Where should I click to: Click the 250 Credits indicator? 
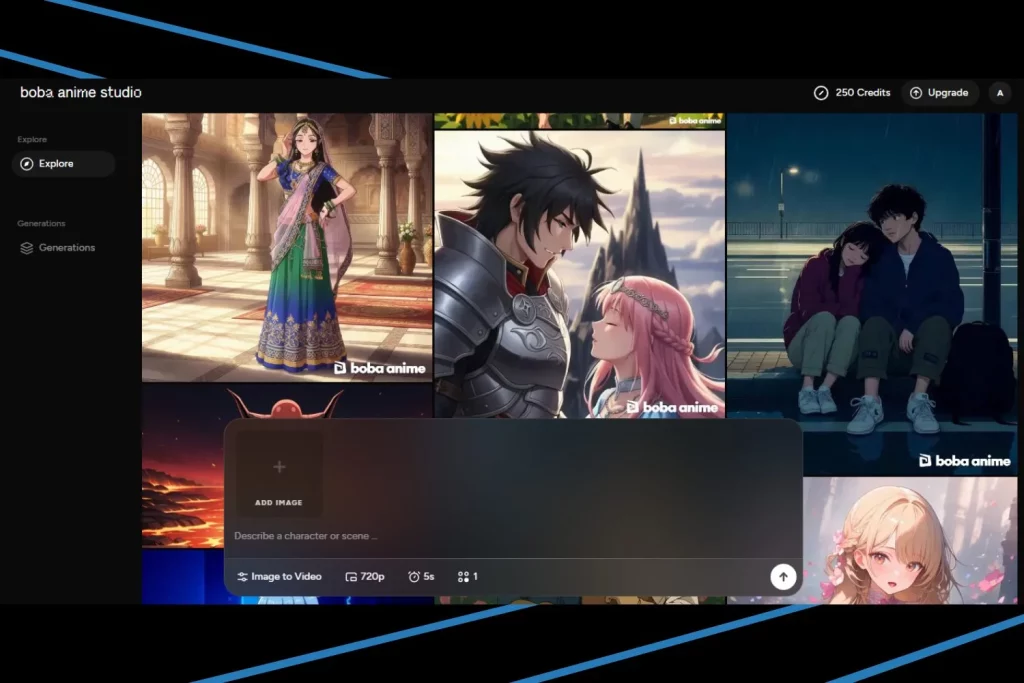[x=852, y=93]
